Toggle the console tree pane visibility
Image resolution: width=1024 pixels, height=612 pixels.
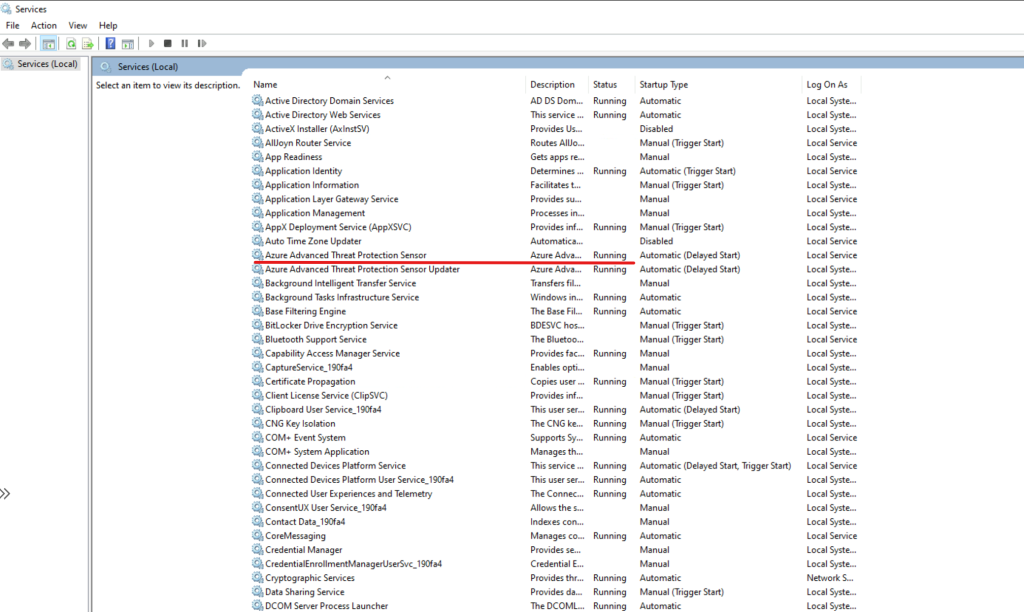48,43
